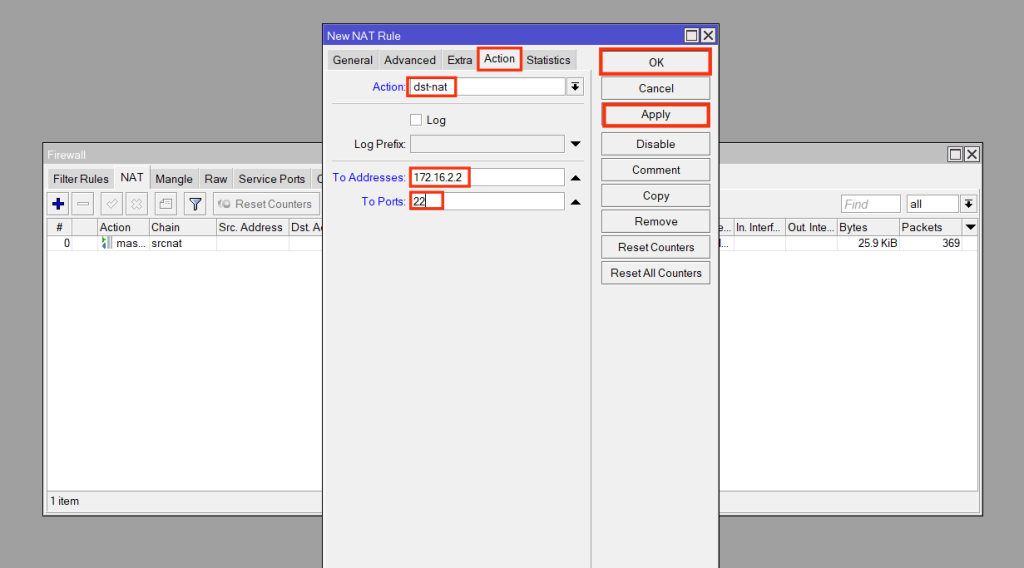The height and width of the screenshot is (568, 1024).
Task: Enable the Log checkbox
Action: click(417, 120)
